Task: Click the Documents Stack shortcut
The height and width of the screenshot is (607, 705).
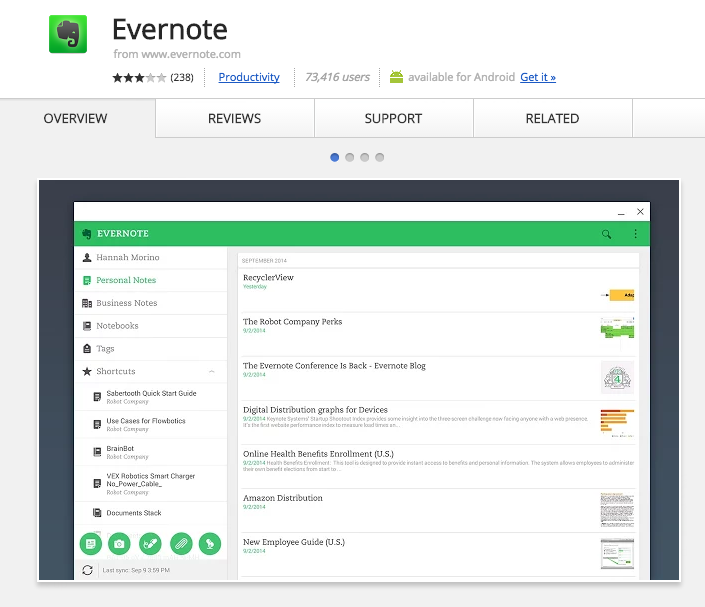Action: pyautogui.click(x=151, y=513)
